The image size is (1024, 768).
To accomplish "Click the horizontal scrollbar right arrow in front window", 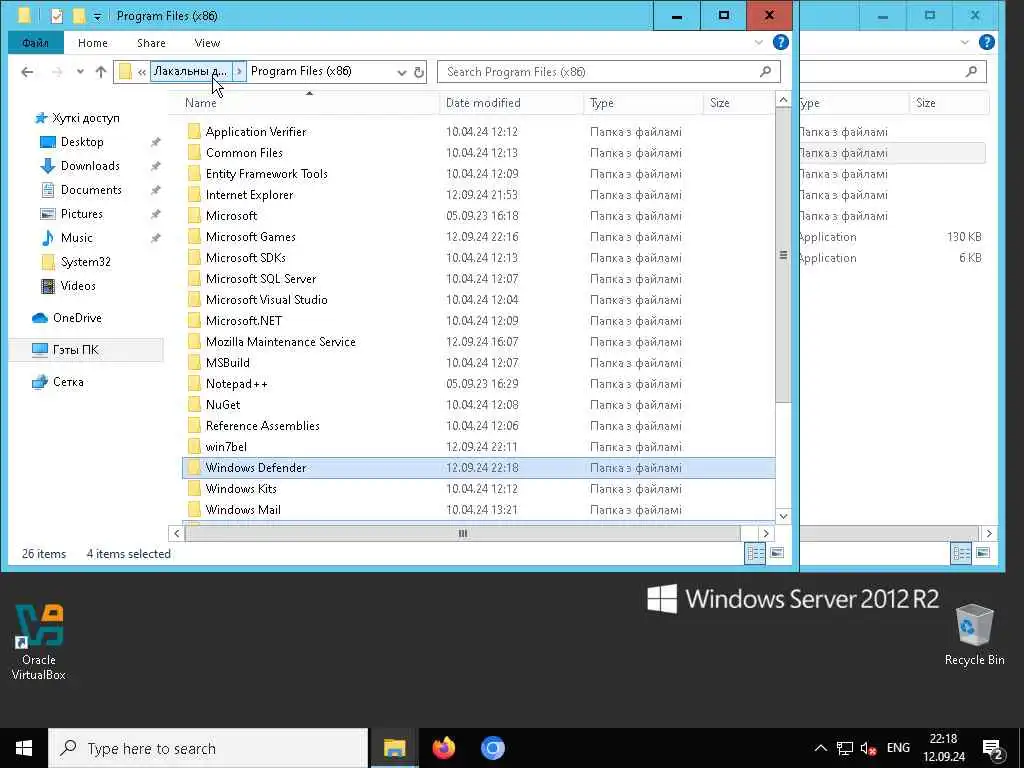I will click(x=766, y=534).
